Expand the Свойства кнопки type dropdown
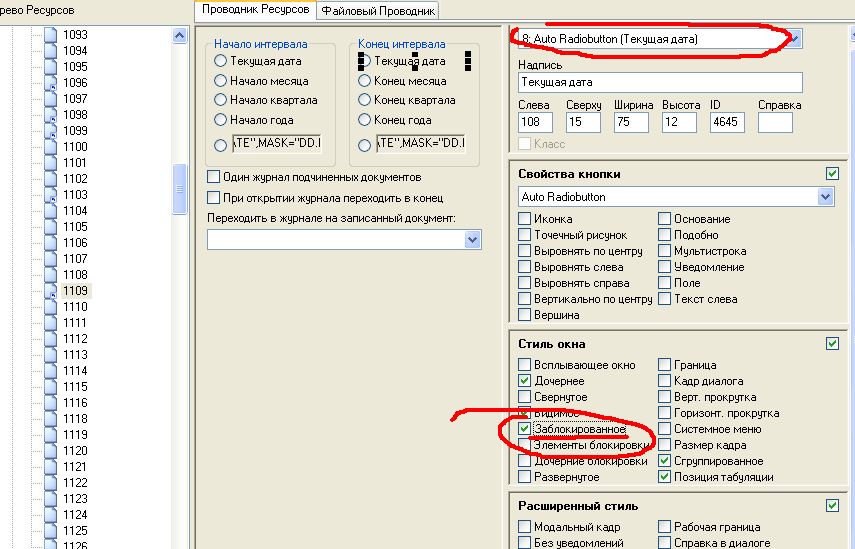The width and height of the screenshot is (855, 549). pos(825,197)
